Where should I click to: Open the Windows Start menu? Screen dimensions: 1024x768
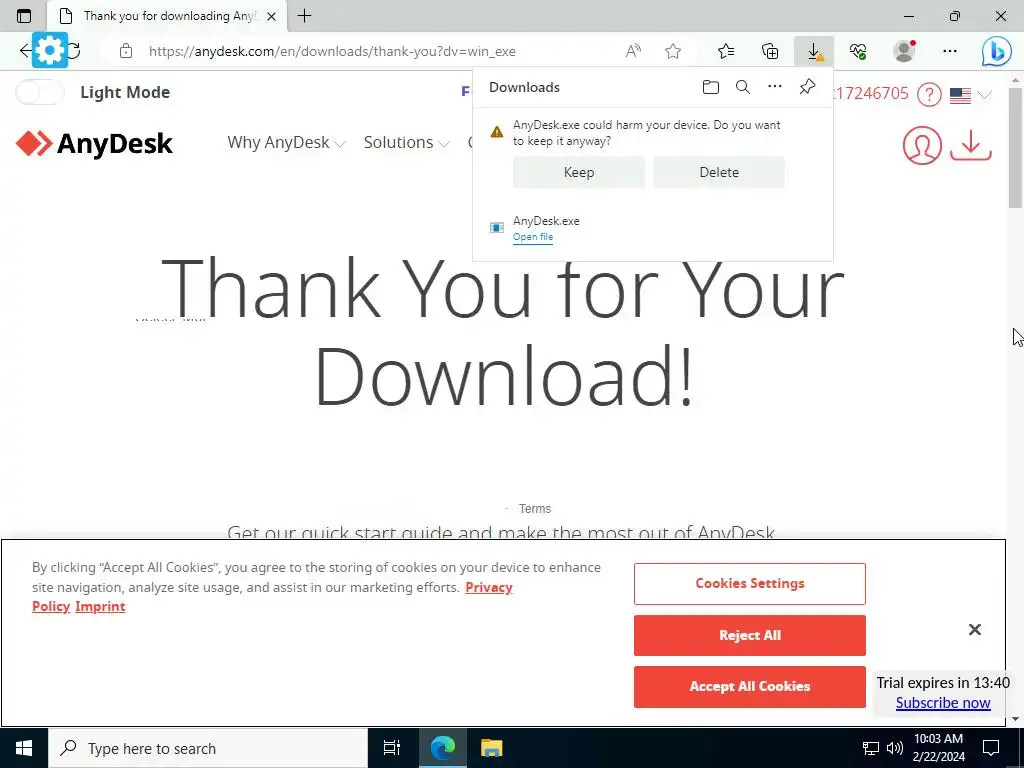tap(24, 748)
